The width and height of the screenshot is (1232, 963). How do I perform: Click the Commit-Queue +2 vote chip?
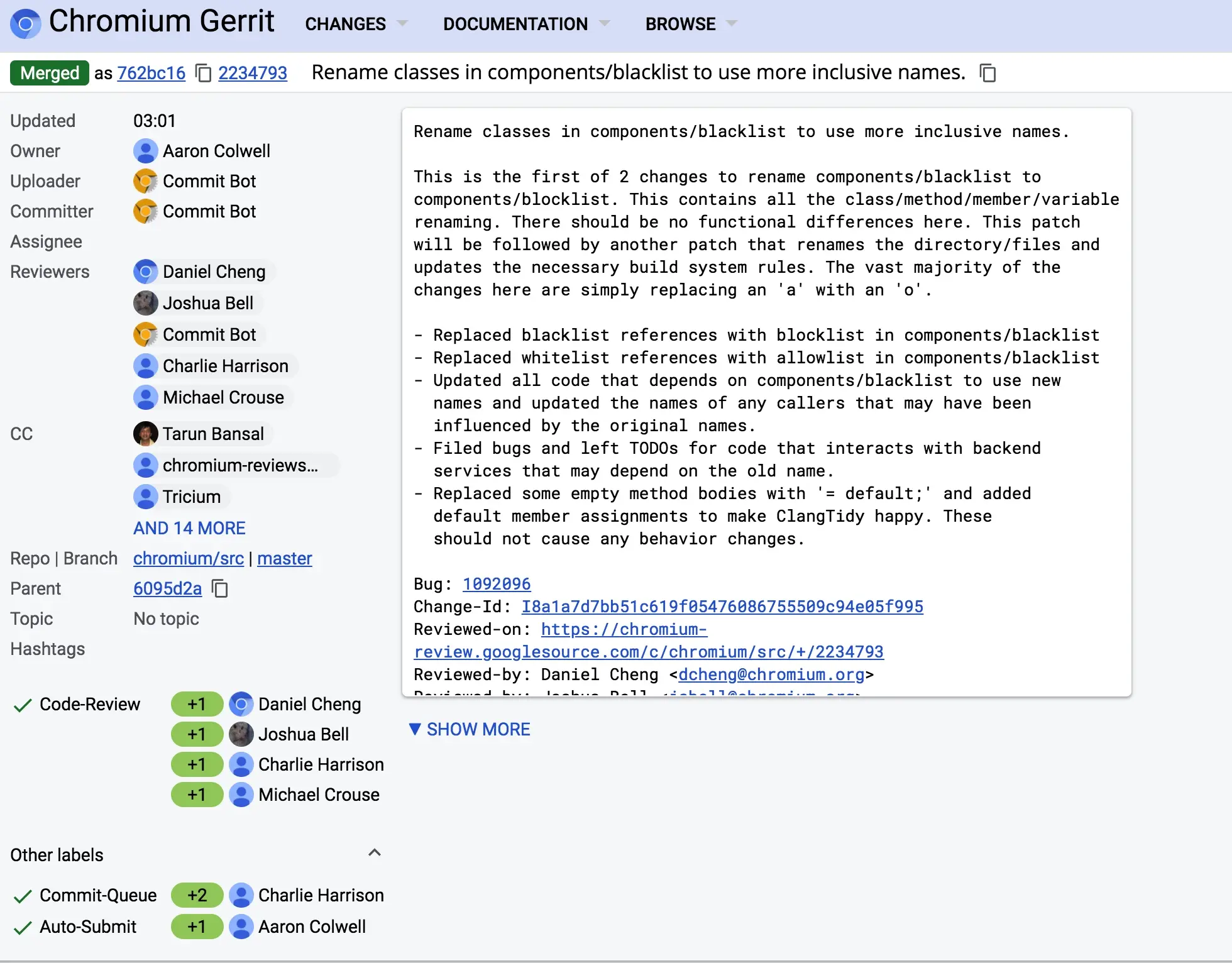point(197,895)
